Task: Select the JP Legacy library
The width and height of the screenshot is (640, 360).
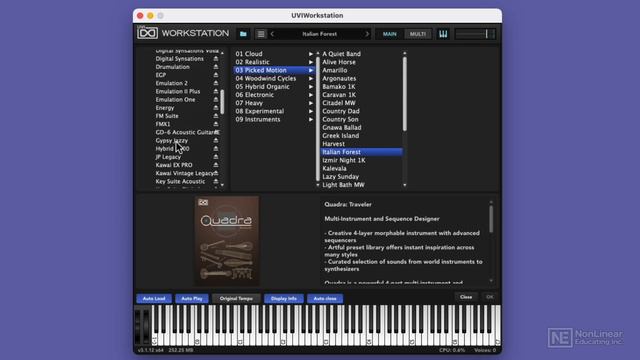Action: click(168, 157)
